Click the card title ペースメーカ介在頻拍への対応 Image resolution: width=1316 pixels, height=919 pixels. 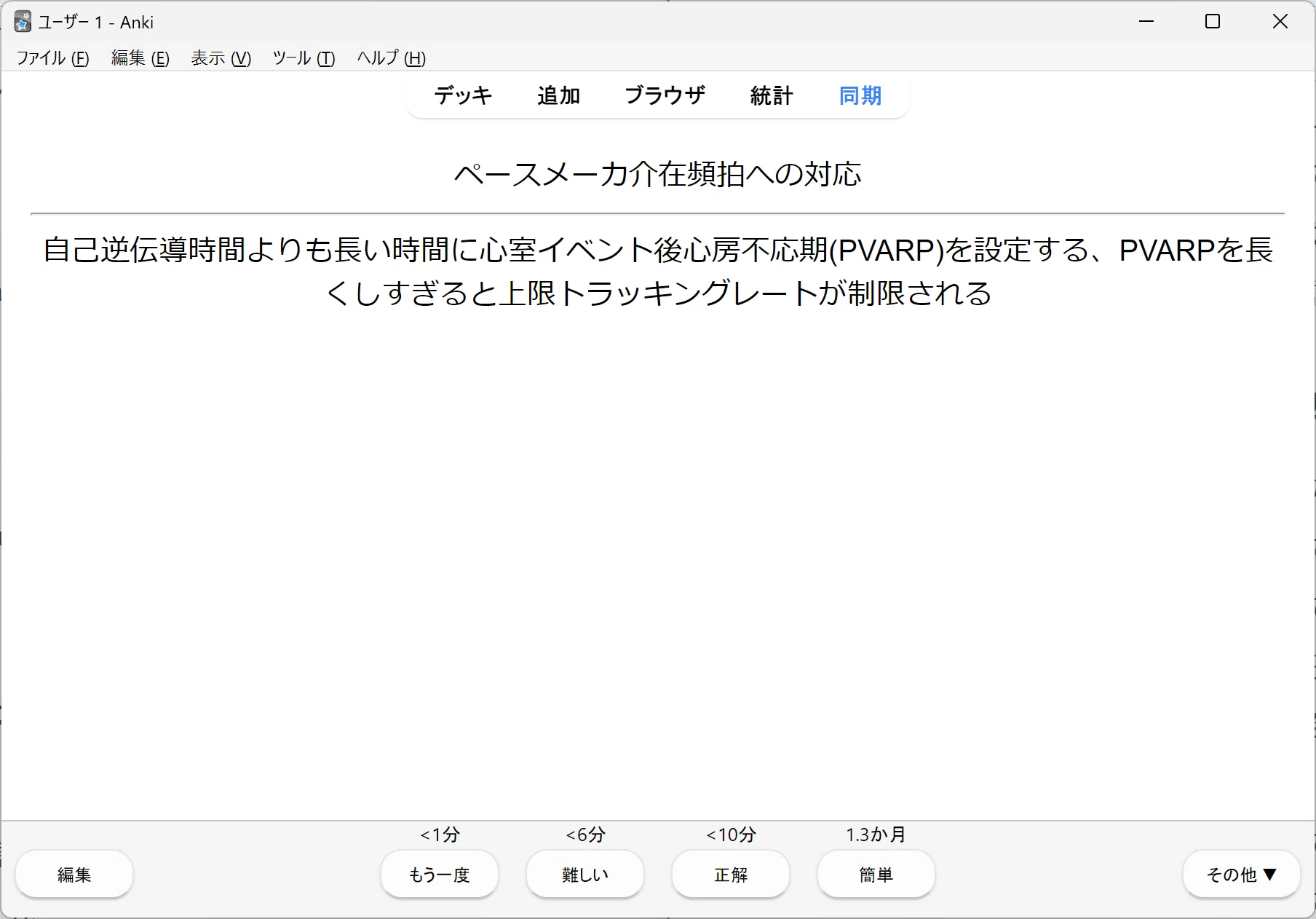[x=658, y=175]
